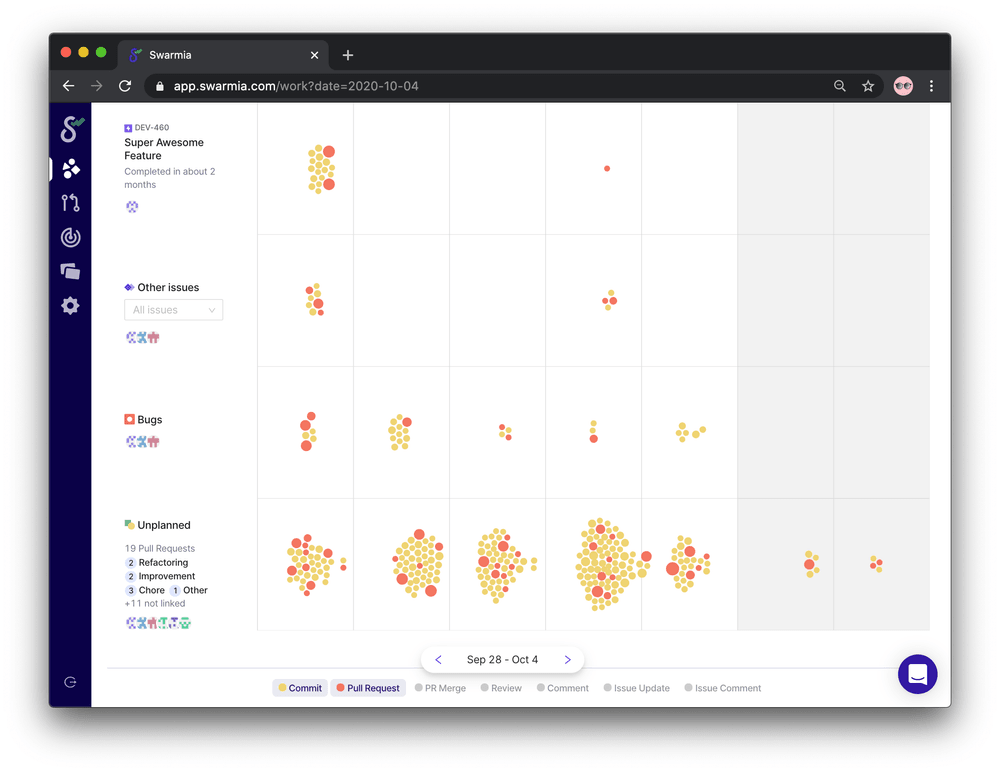
Task: Toggle the Commit filter in the legend
Action: [x=299, y=687]
